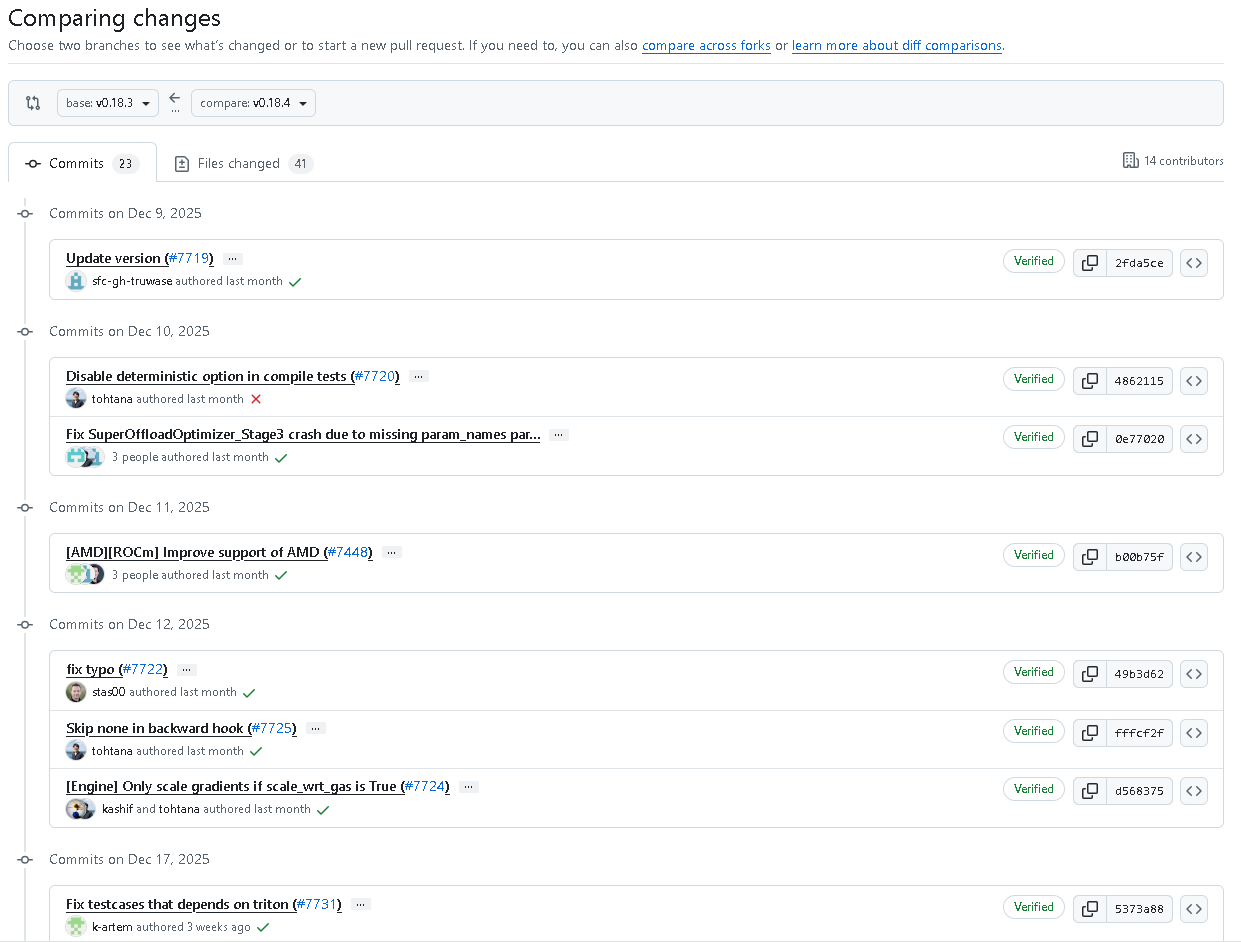
Task: Browse repository at commit 0e77020
Action: click(1194, 438)
